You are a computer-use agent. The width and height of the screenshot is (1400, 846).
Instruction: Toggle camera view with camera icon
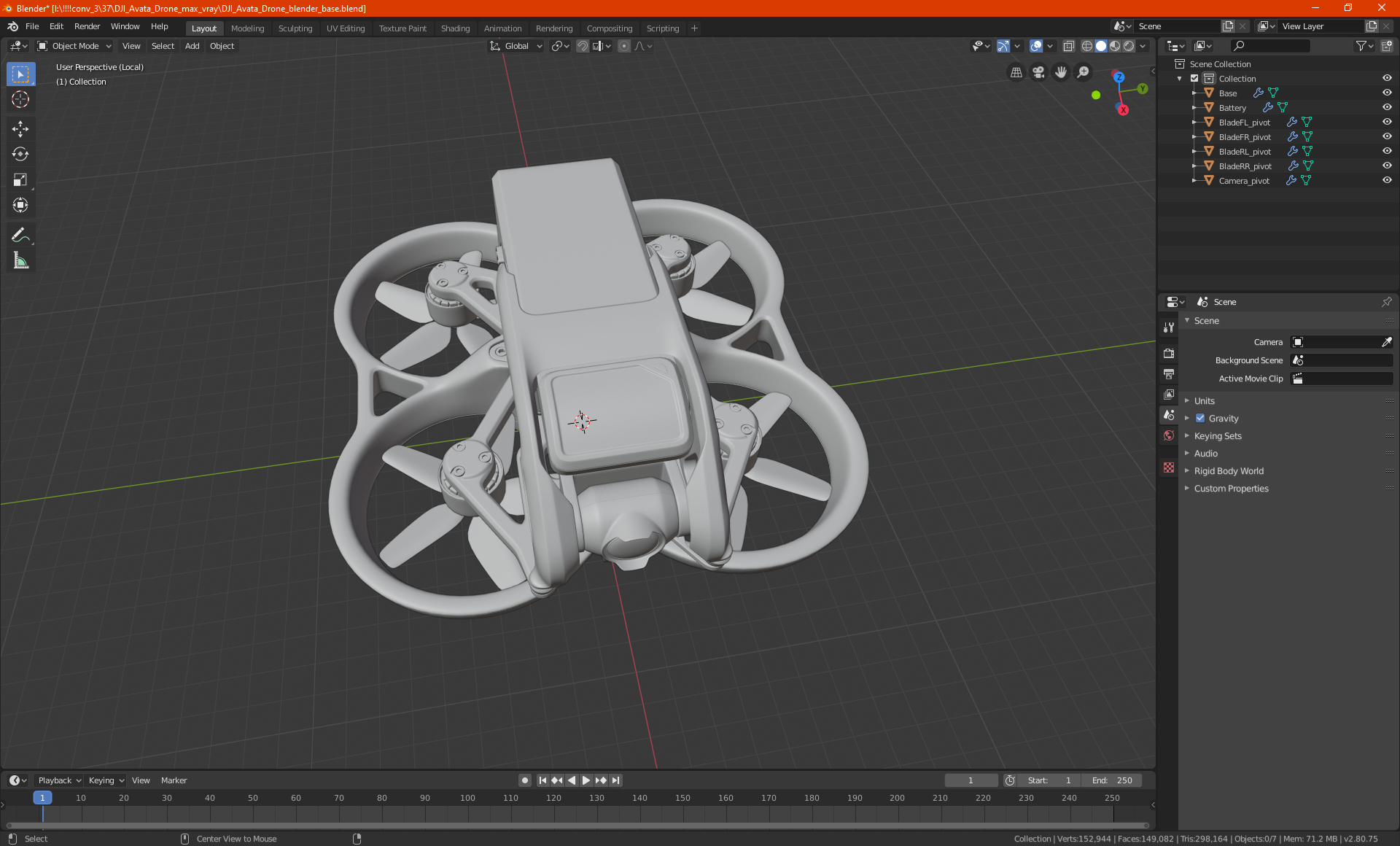[1038, 72]
